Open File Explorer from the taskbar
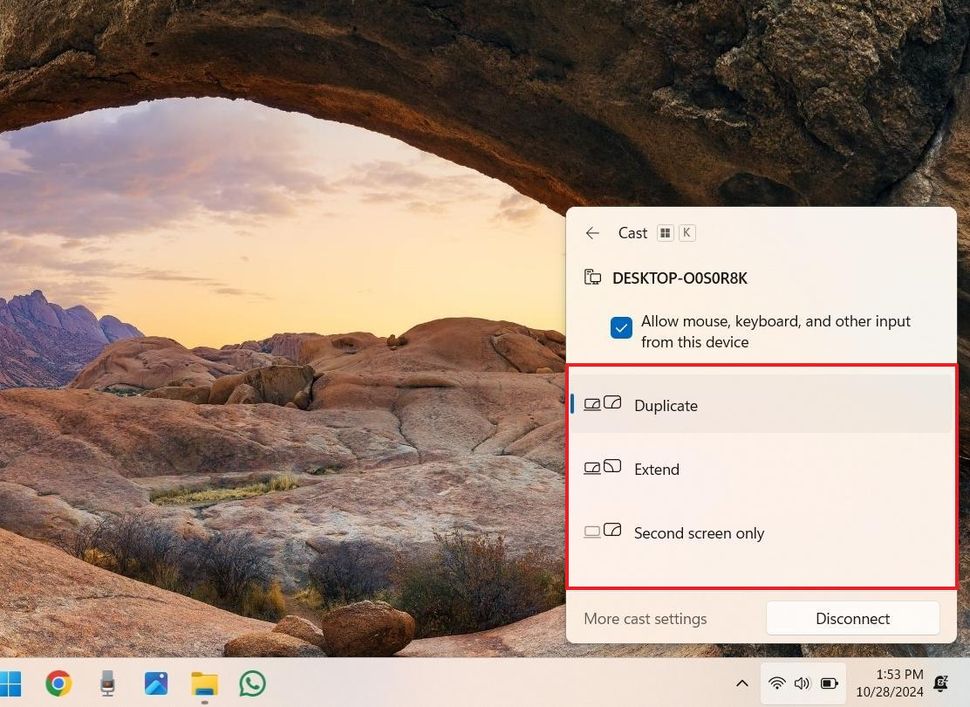Screen dimensions: 970x707 point(203,683)
